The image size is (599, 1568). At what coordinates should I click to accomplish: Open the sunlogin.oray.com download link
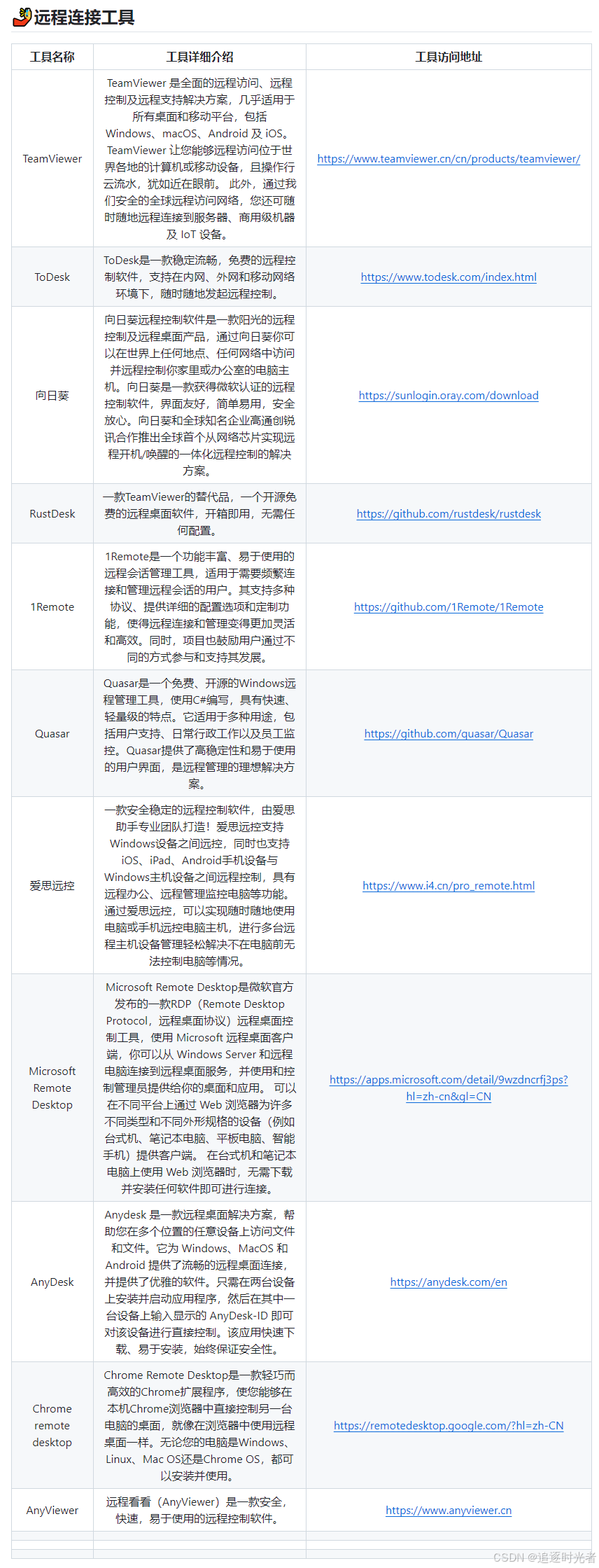[449, 396]
